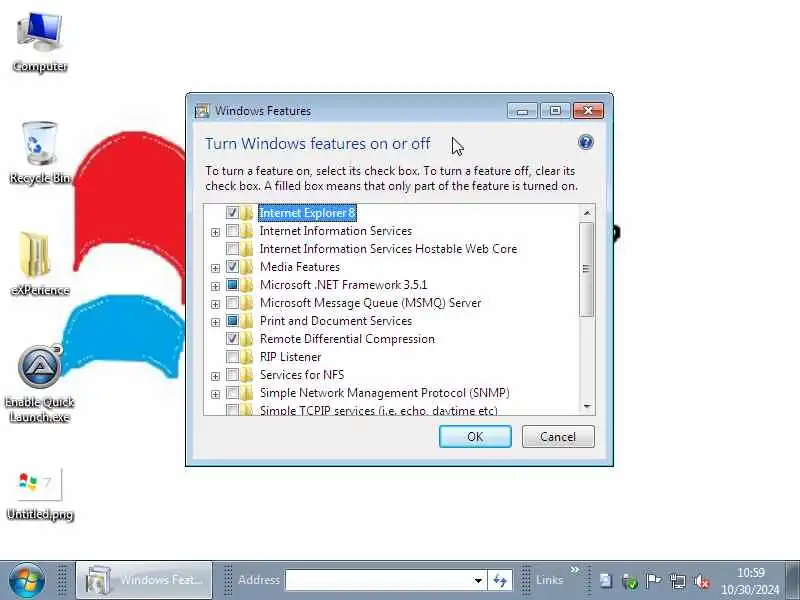Check the Simple Network Management Protocol checkbox
This screenshot has width=800, height=600.
point(232,393)
